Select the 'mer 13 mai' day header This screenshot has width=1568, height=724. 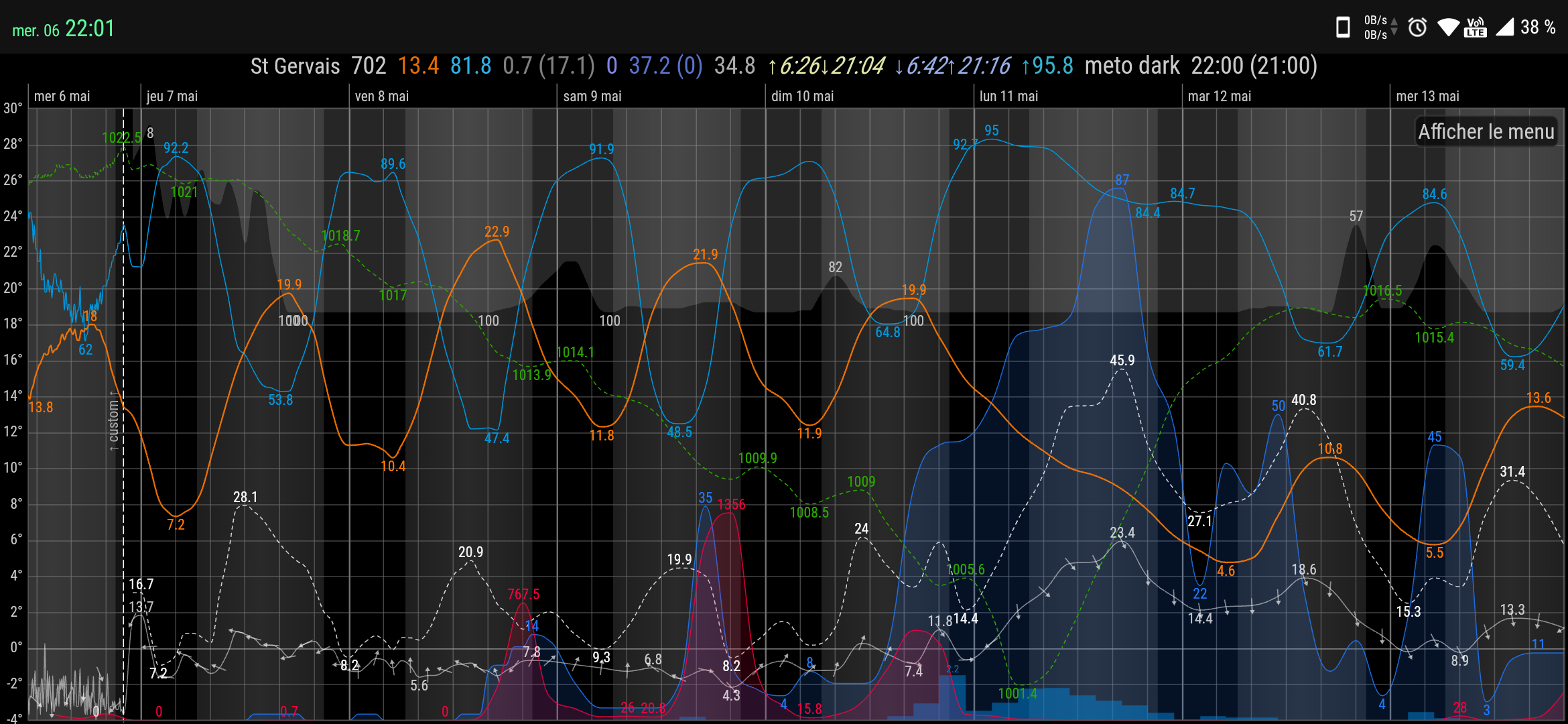(x=1427, y=97)
